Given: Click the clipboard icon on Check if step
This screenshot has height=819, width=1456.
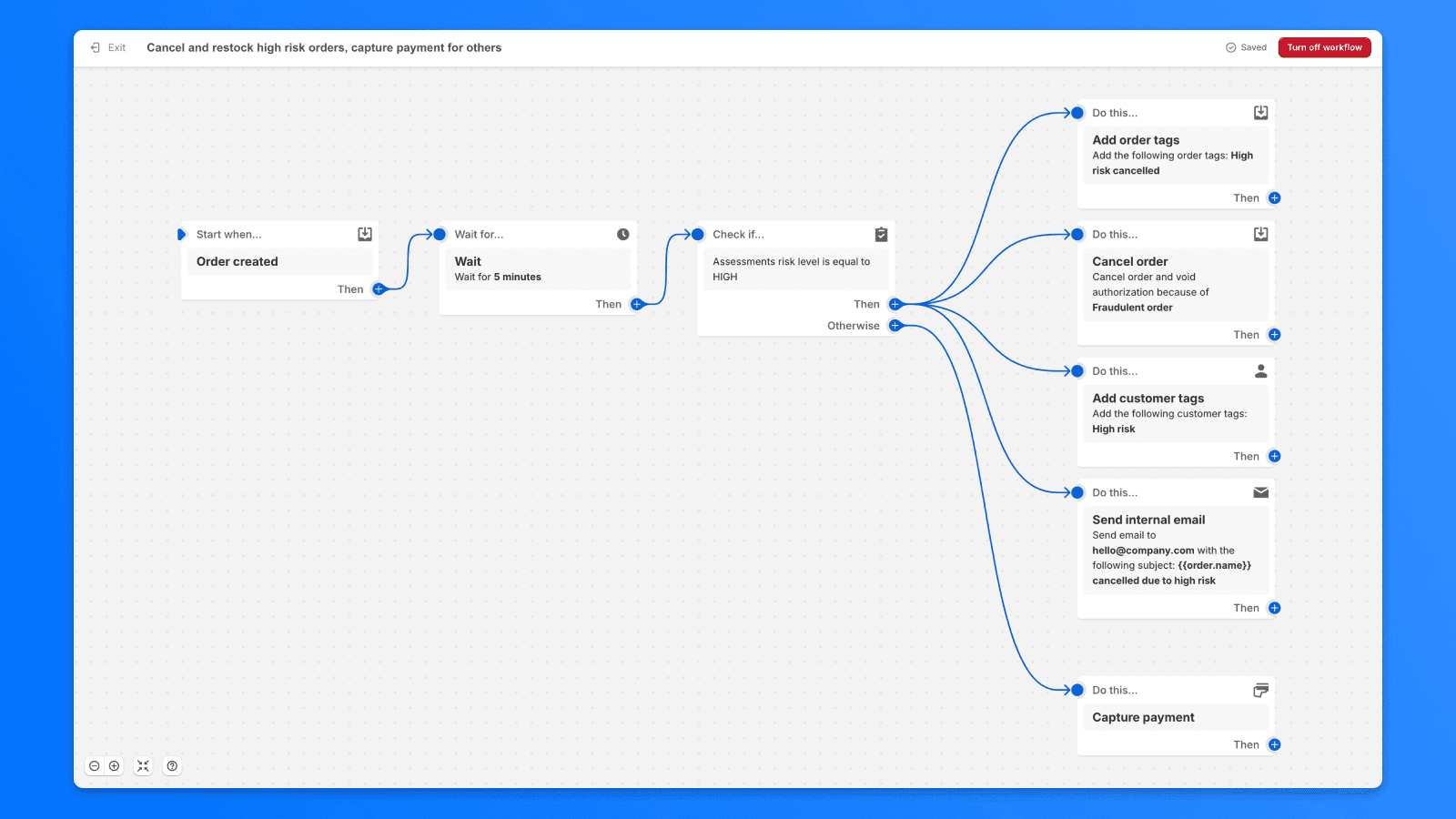Looking at the screenshot, I should [881, 234].
